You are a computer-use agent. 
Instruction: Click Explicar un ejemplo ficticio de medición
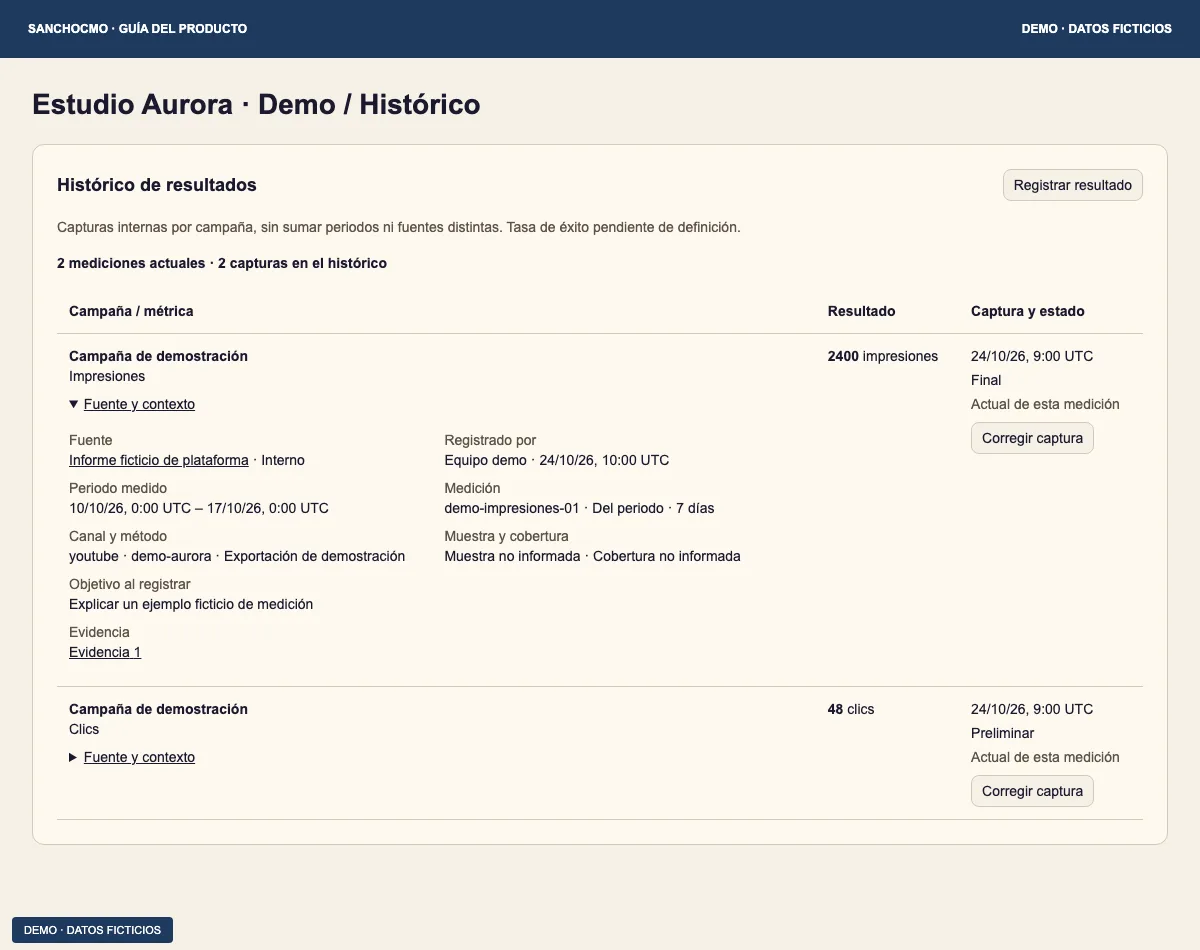(x=191, y=604)
